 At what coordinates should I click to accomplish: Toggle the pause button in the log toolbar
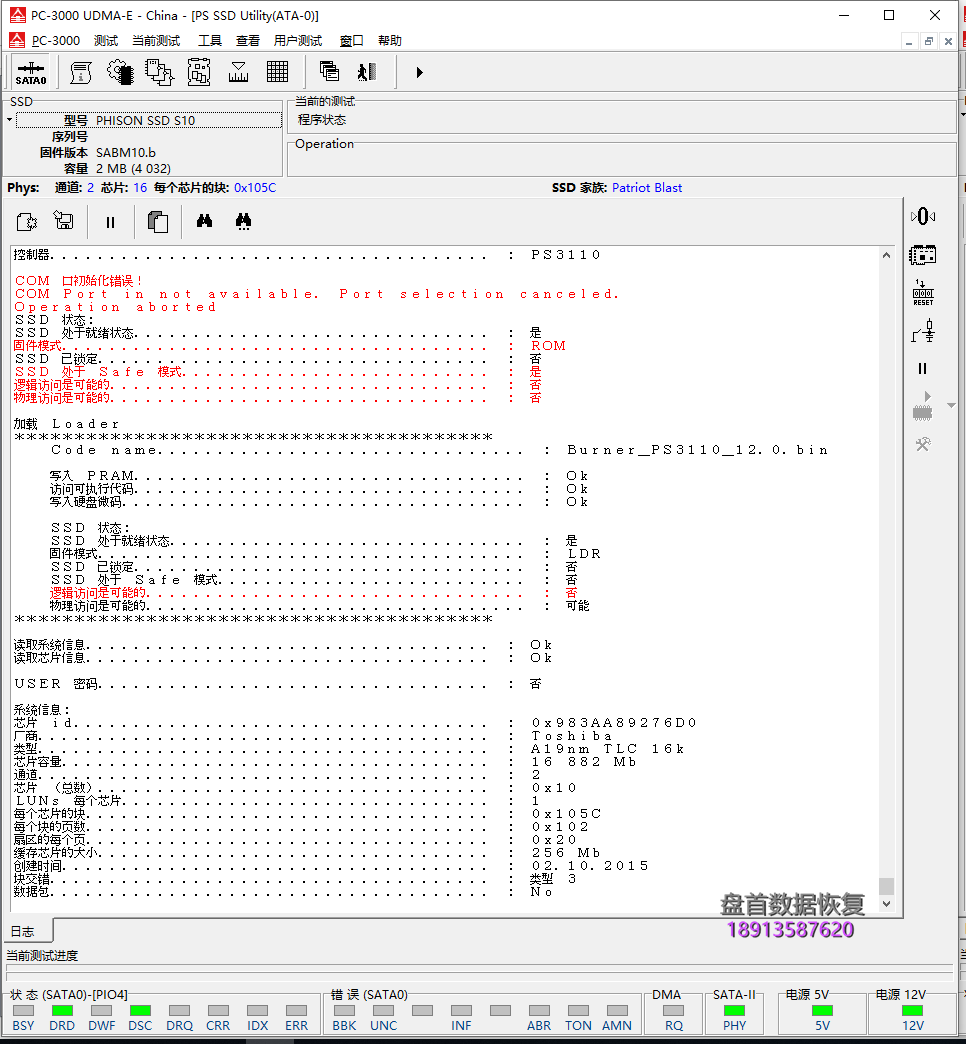(110, 222)
